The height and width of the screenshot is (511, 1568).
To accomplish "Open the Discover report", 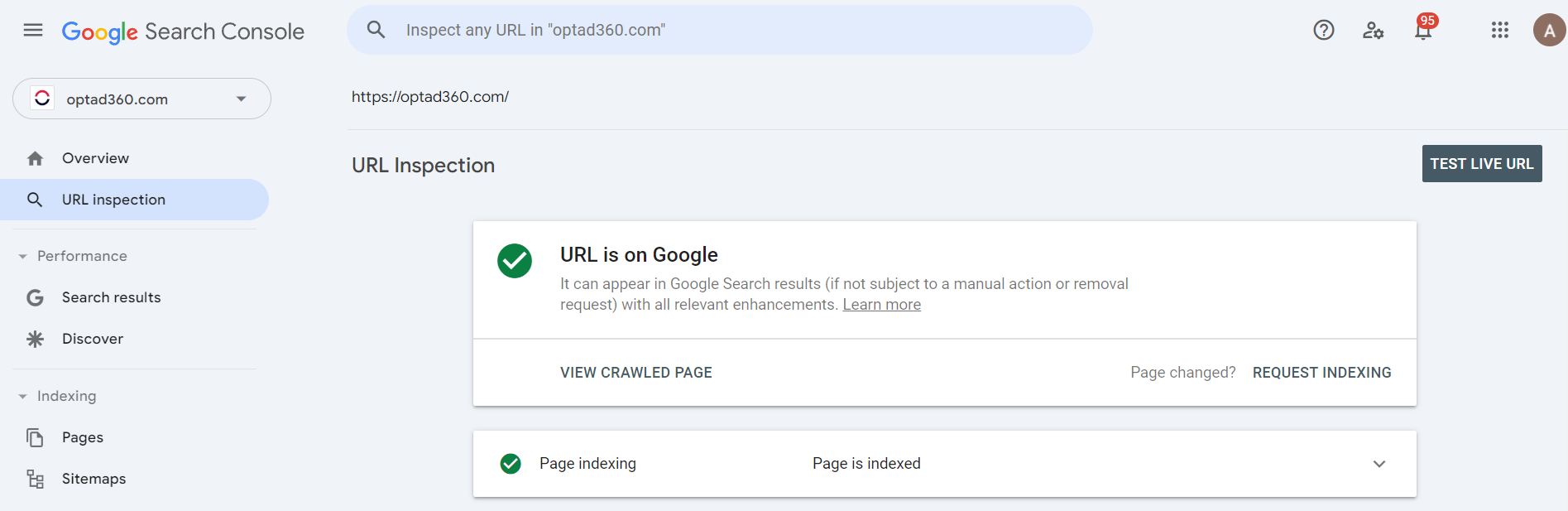I will (134, 339).
